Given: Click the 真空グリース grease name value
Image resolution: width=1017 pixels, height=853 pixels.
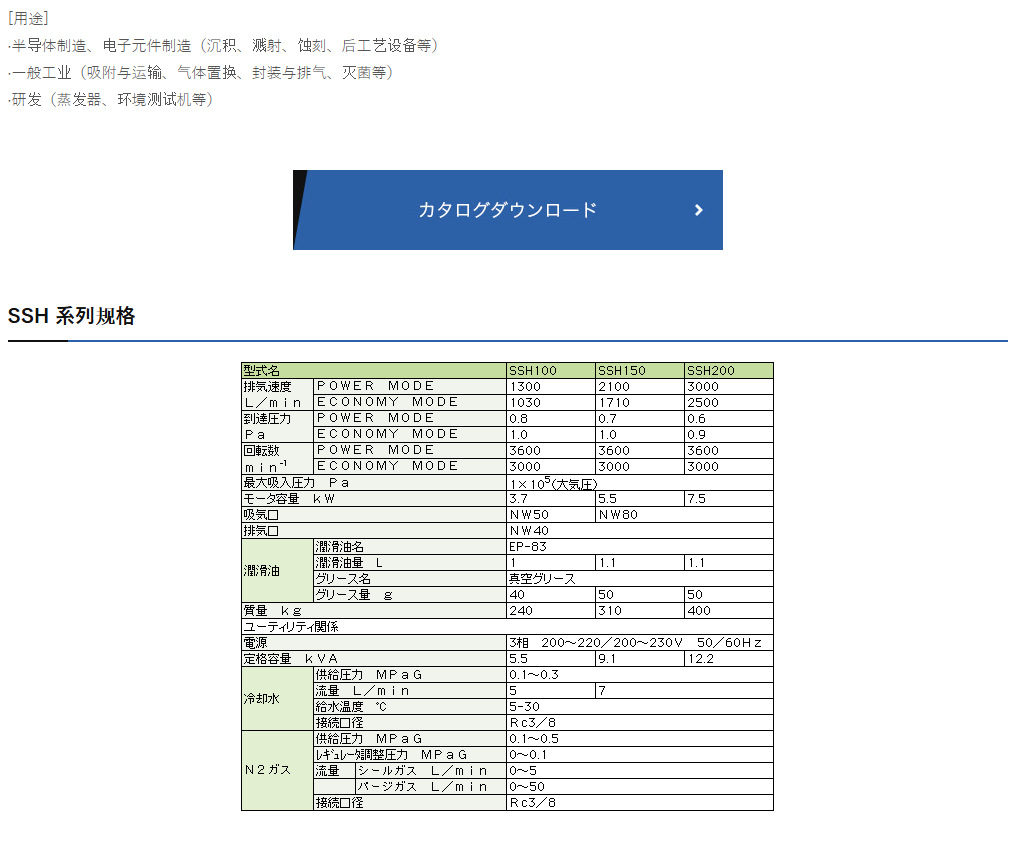Looking at the screenshot, I should [640, 579].
